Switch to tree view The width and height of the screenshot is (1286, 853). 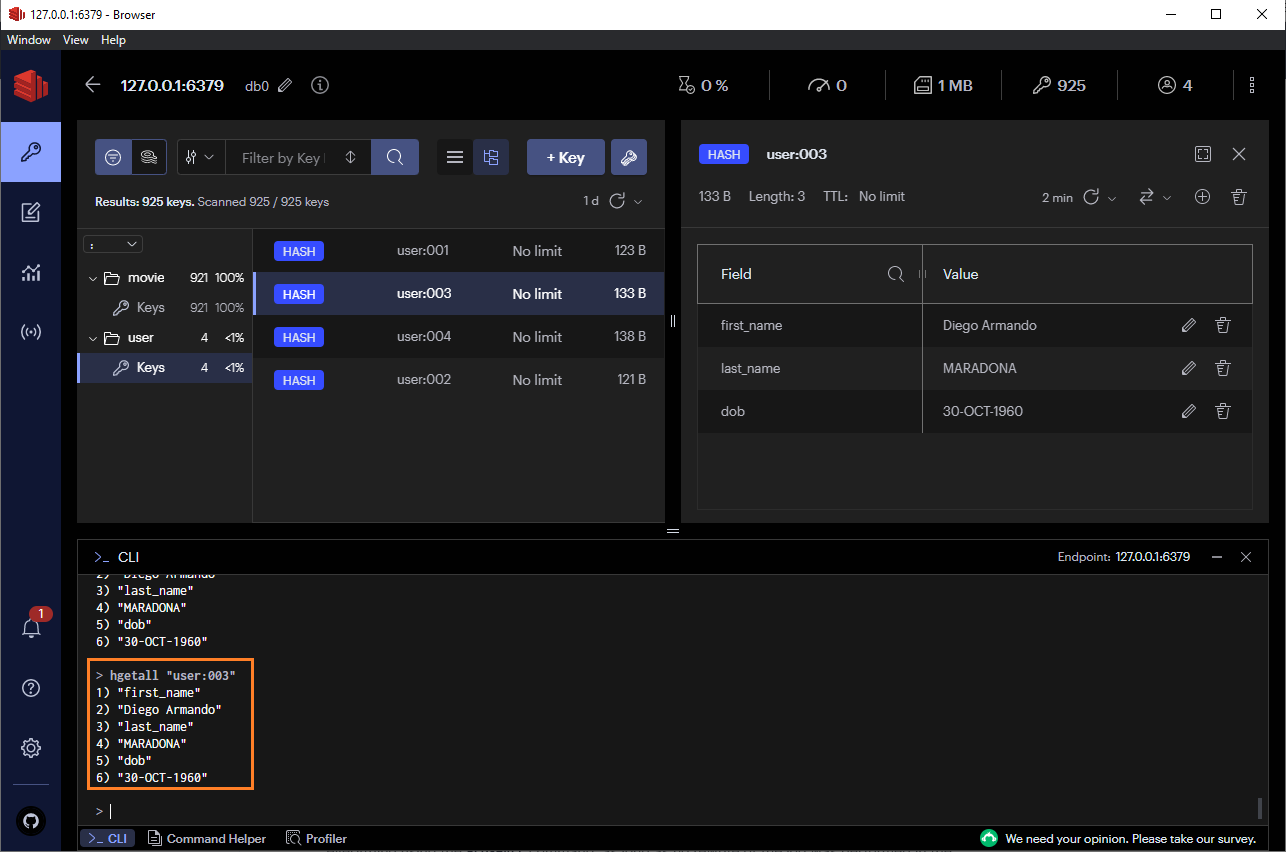coord(491,157)
